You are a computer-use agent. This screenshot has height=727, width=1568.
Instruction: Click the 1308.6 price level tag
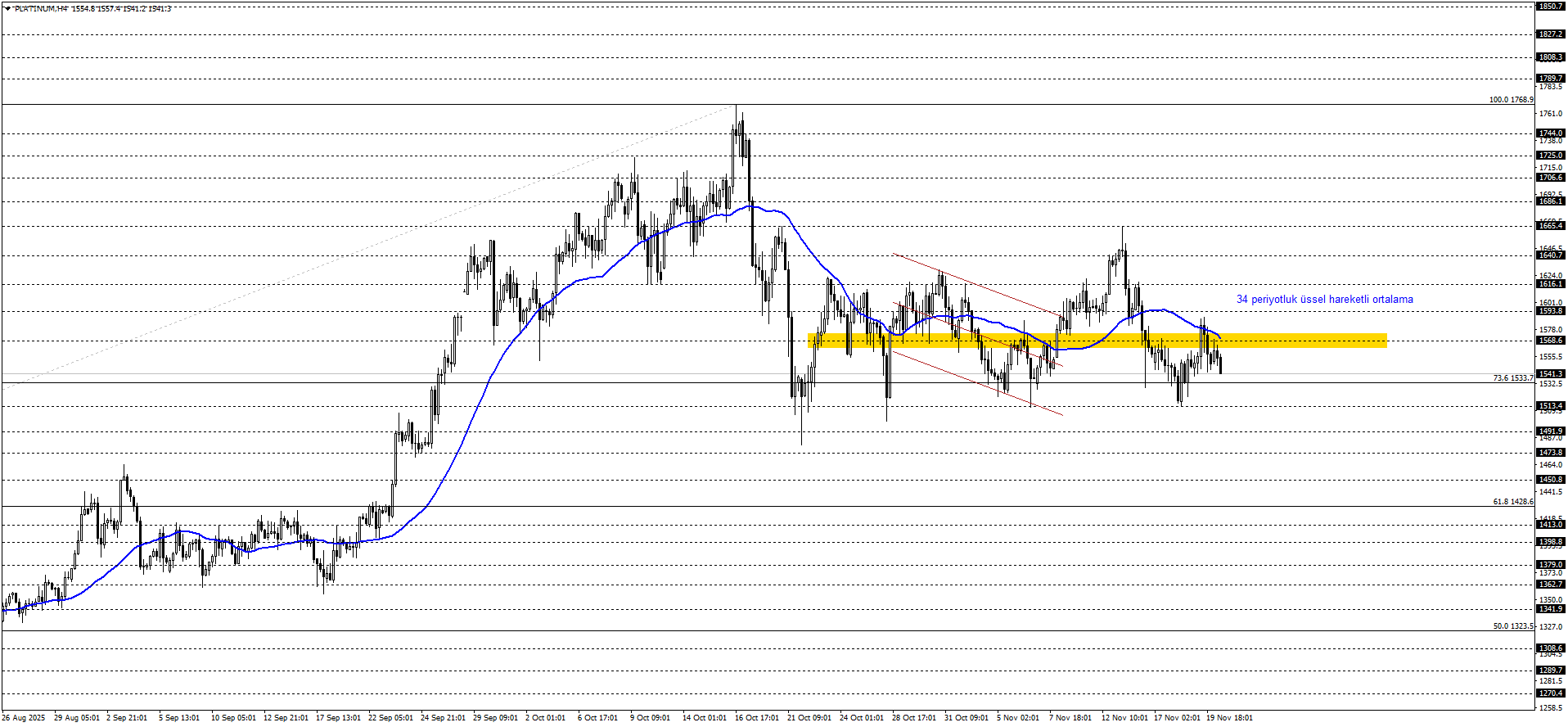[1550, 648]
